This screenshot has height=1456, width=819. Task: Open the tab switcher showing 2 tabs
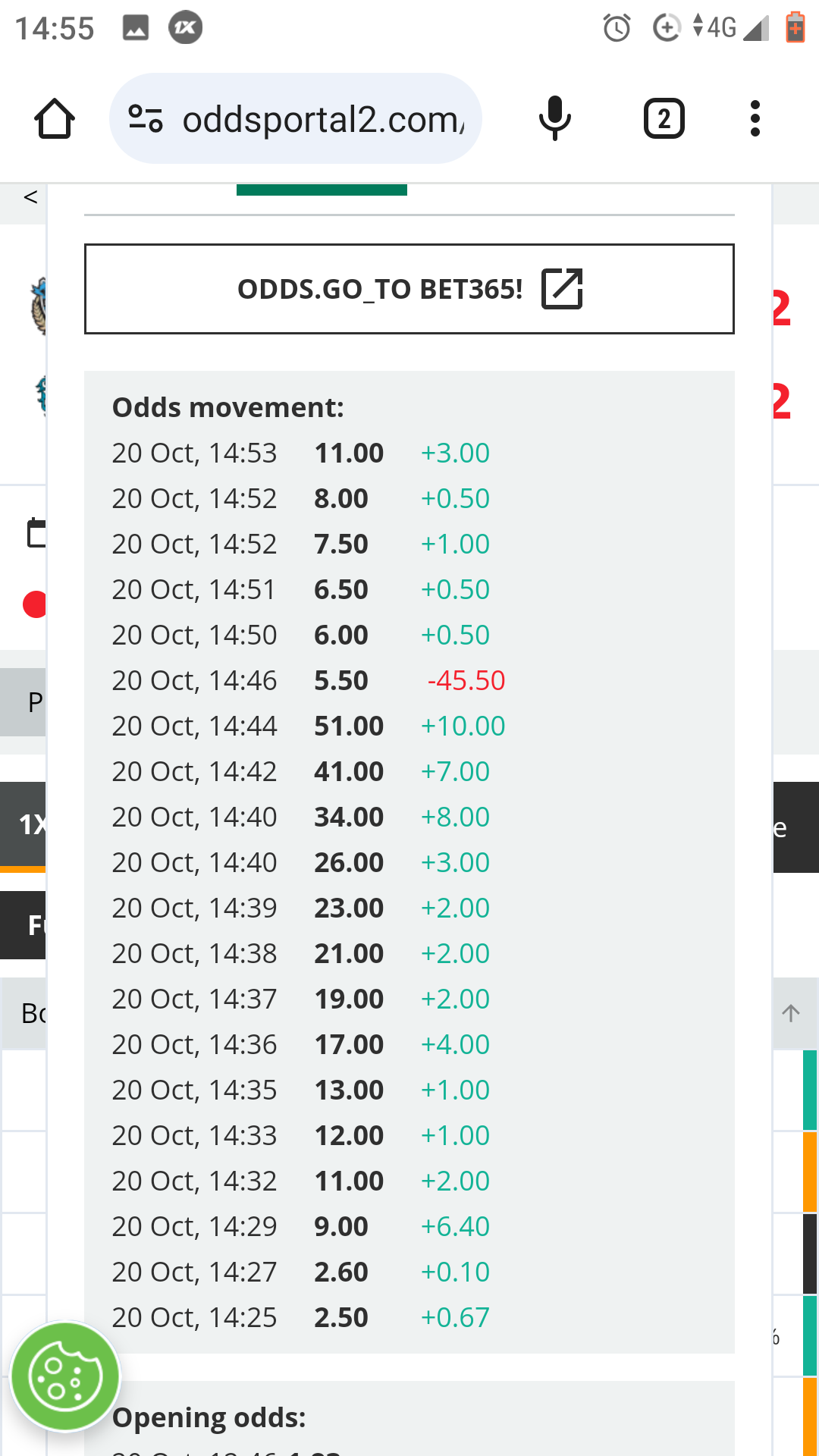[664, 119]
